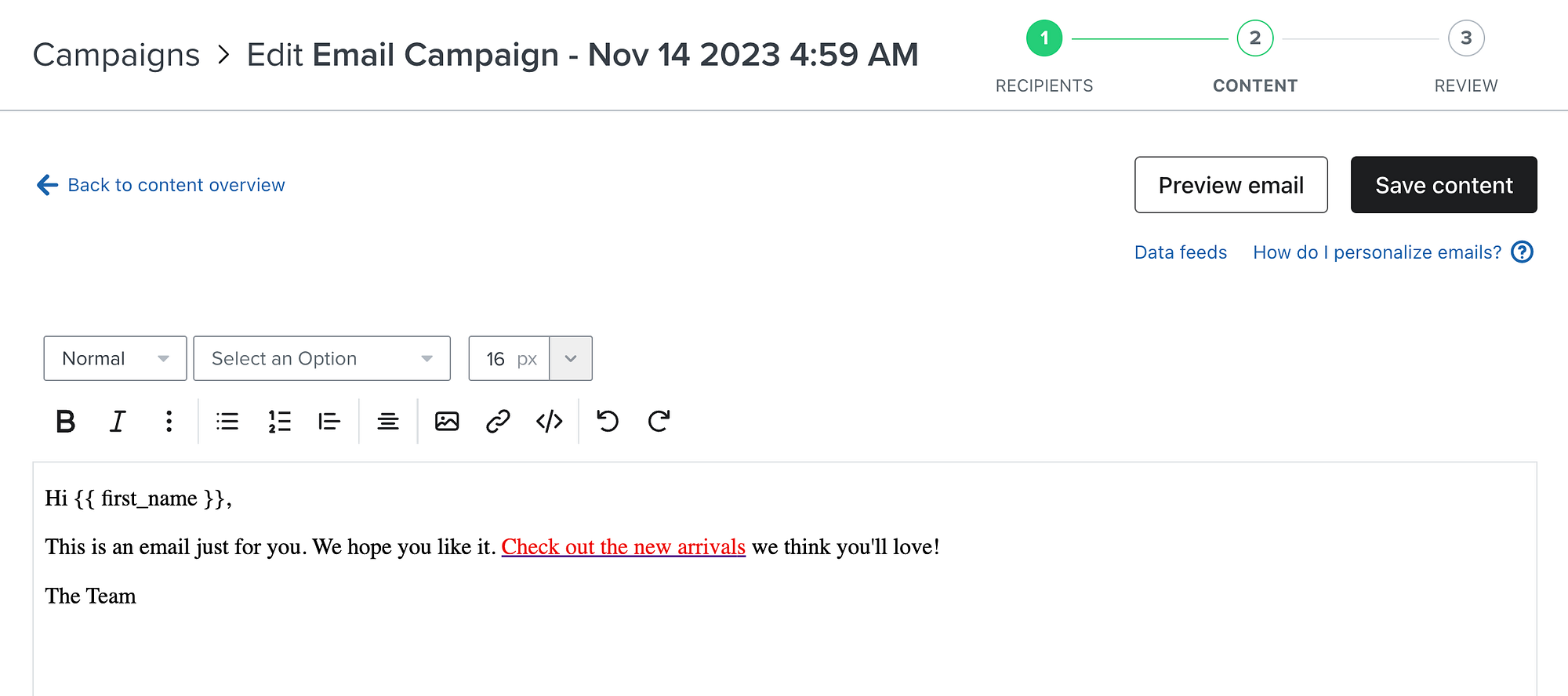Open the overflow formatting options menu

169,422
